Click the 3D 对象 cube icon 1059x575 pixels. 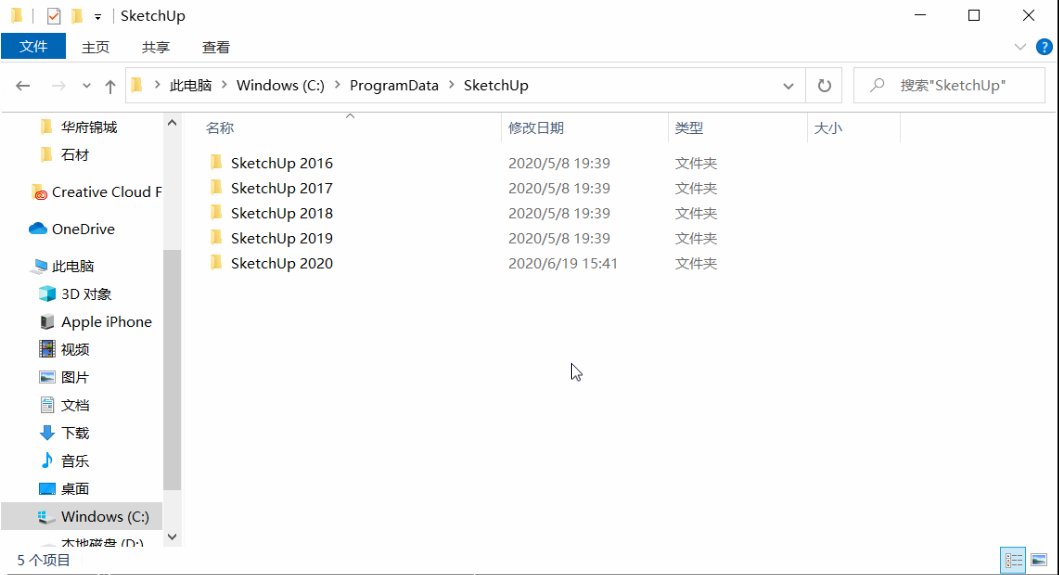[47, 293]
